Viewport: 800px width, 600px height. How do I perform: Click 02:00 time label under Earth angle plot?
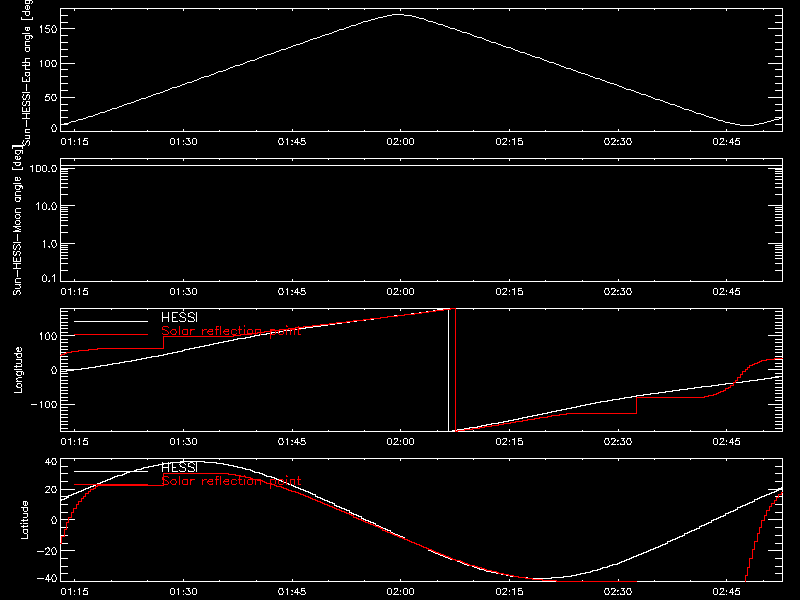(x=401, y=141)
